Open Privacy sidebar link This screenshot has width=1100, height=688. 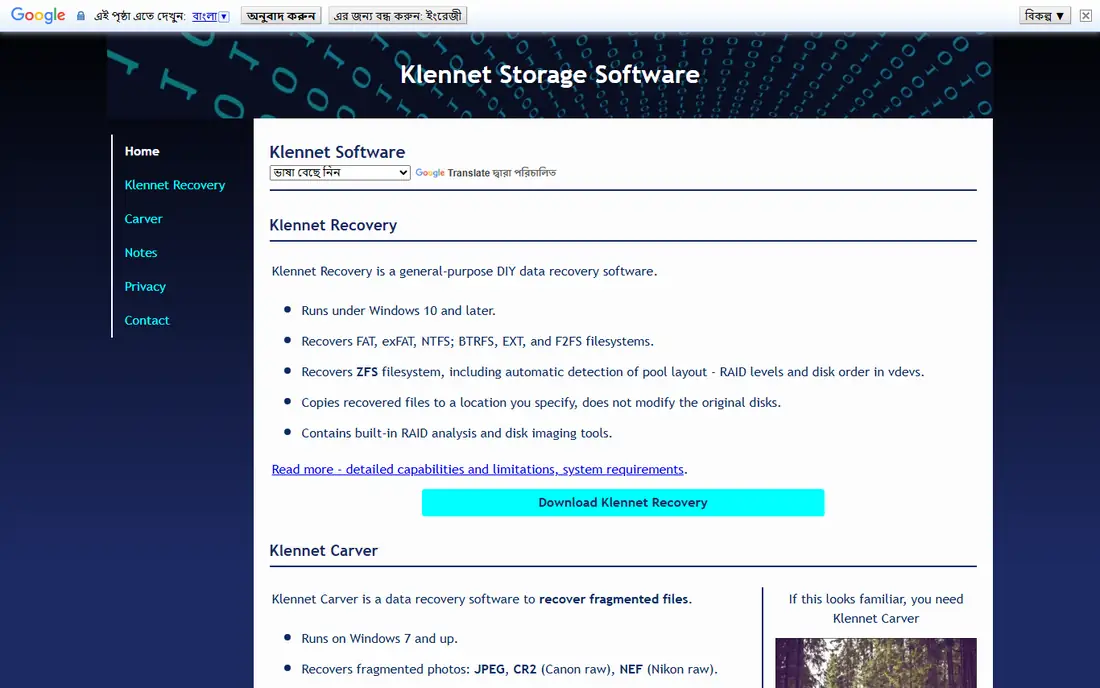[145, 286]
